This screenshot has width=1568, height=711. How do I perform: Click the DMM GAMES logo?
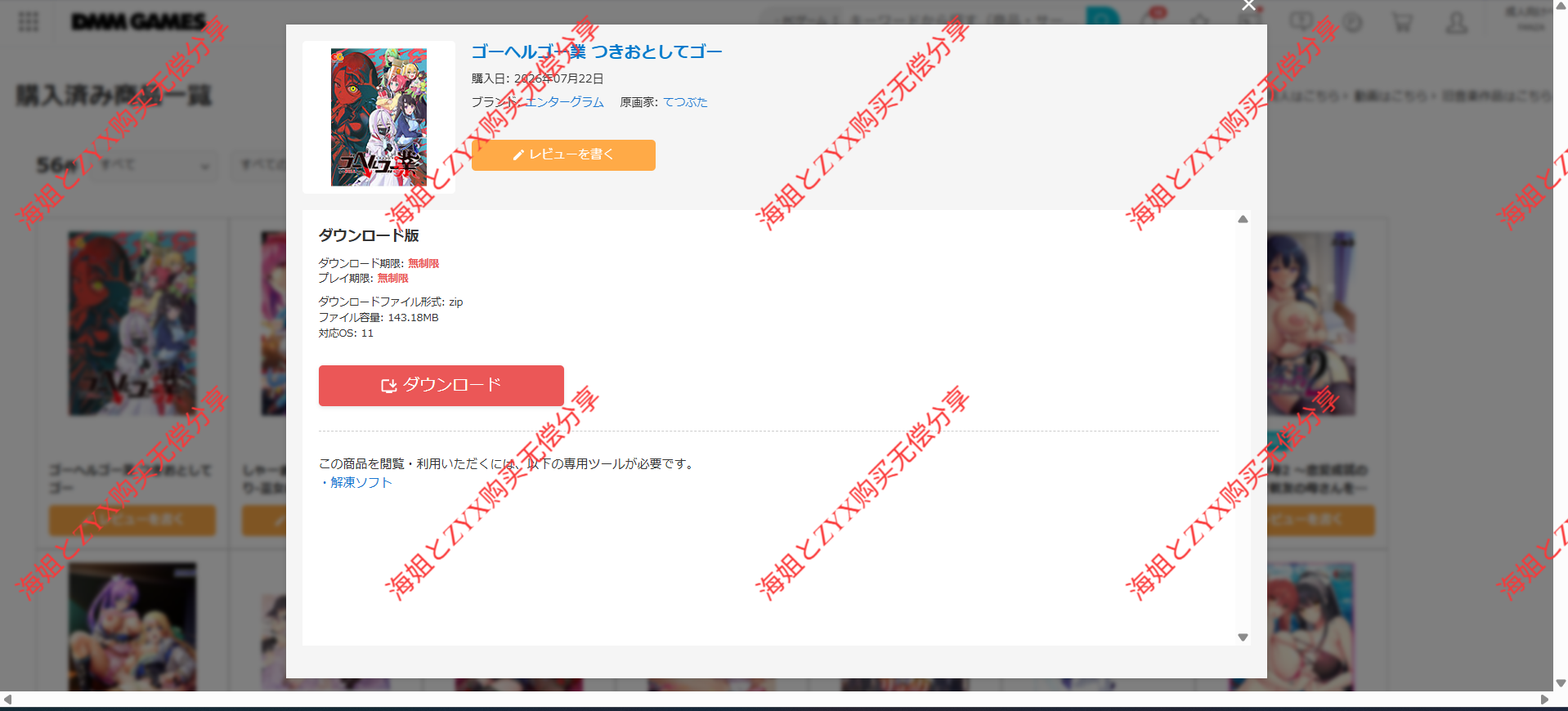point(138,21)
